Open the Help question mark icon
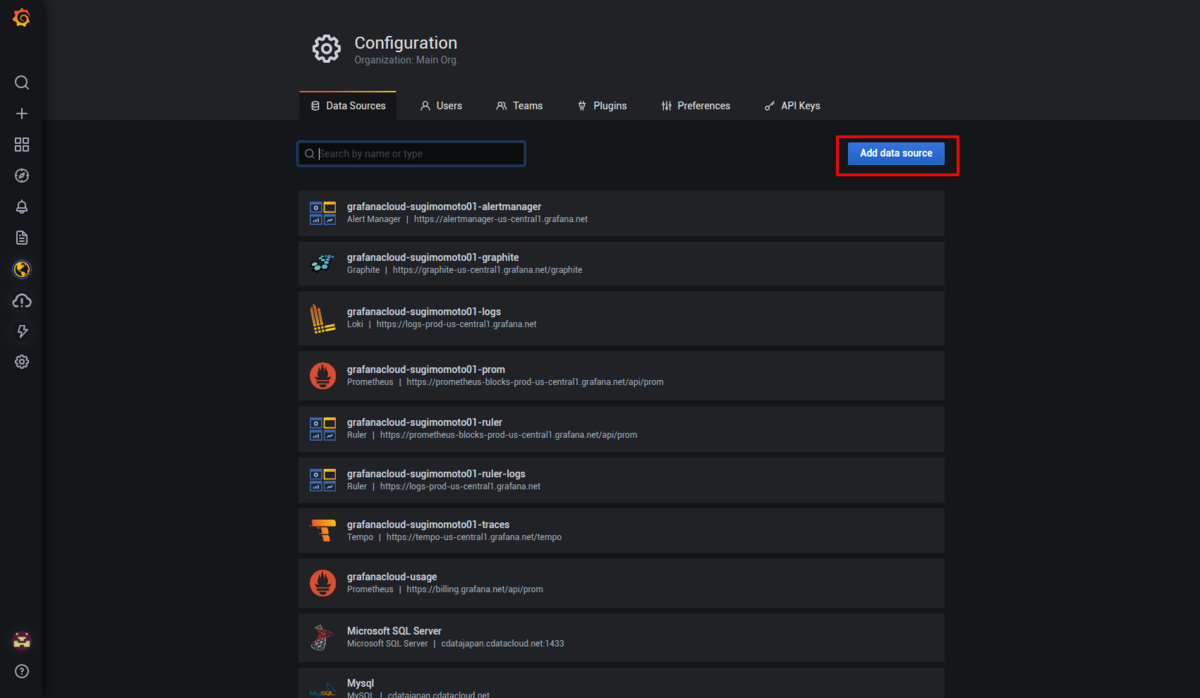 tap(22, 671)
